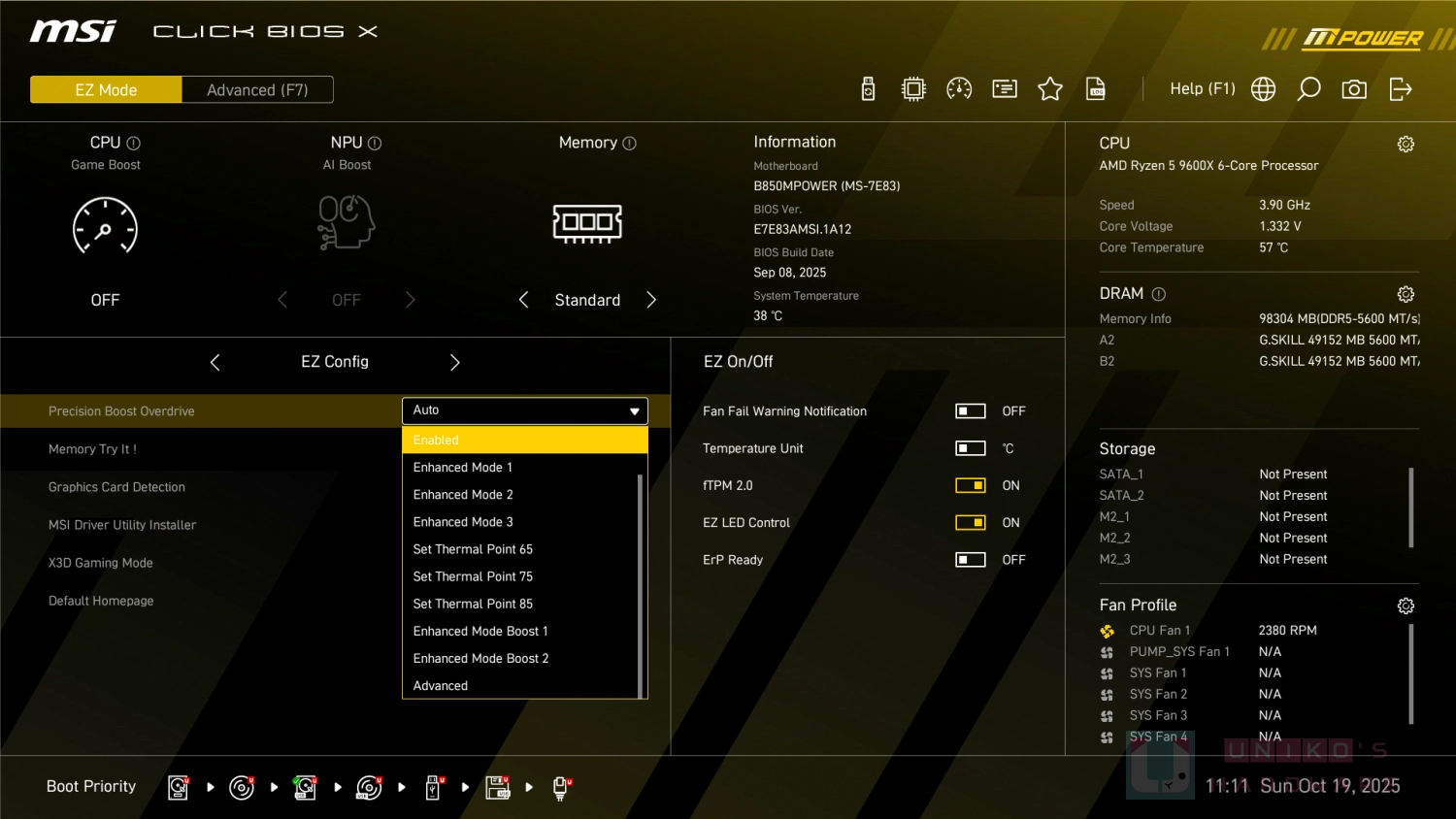Select Enhanced Mode 2 from dropdown list
The width and height of the screenshot is (1456, 819).
click(463, 495)
